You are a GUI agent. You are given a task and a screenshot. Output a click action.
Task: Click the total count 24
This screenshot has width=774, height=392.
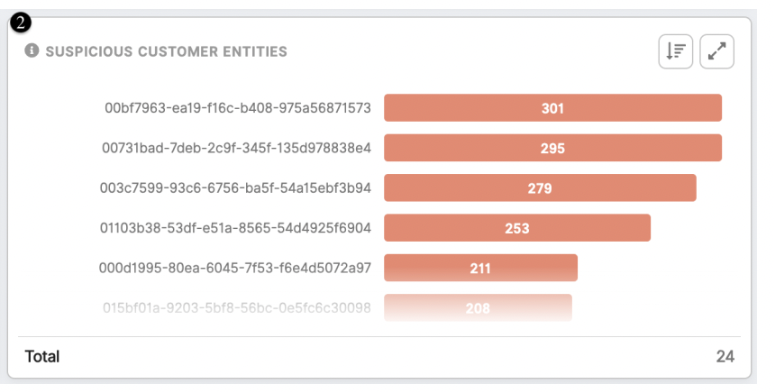click(725, 356)
